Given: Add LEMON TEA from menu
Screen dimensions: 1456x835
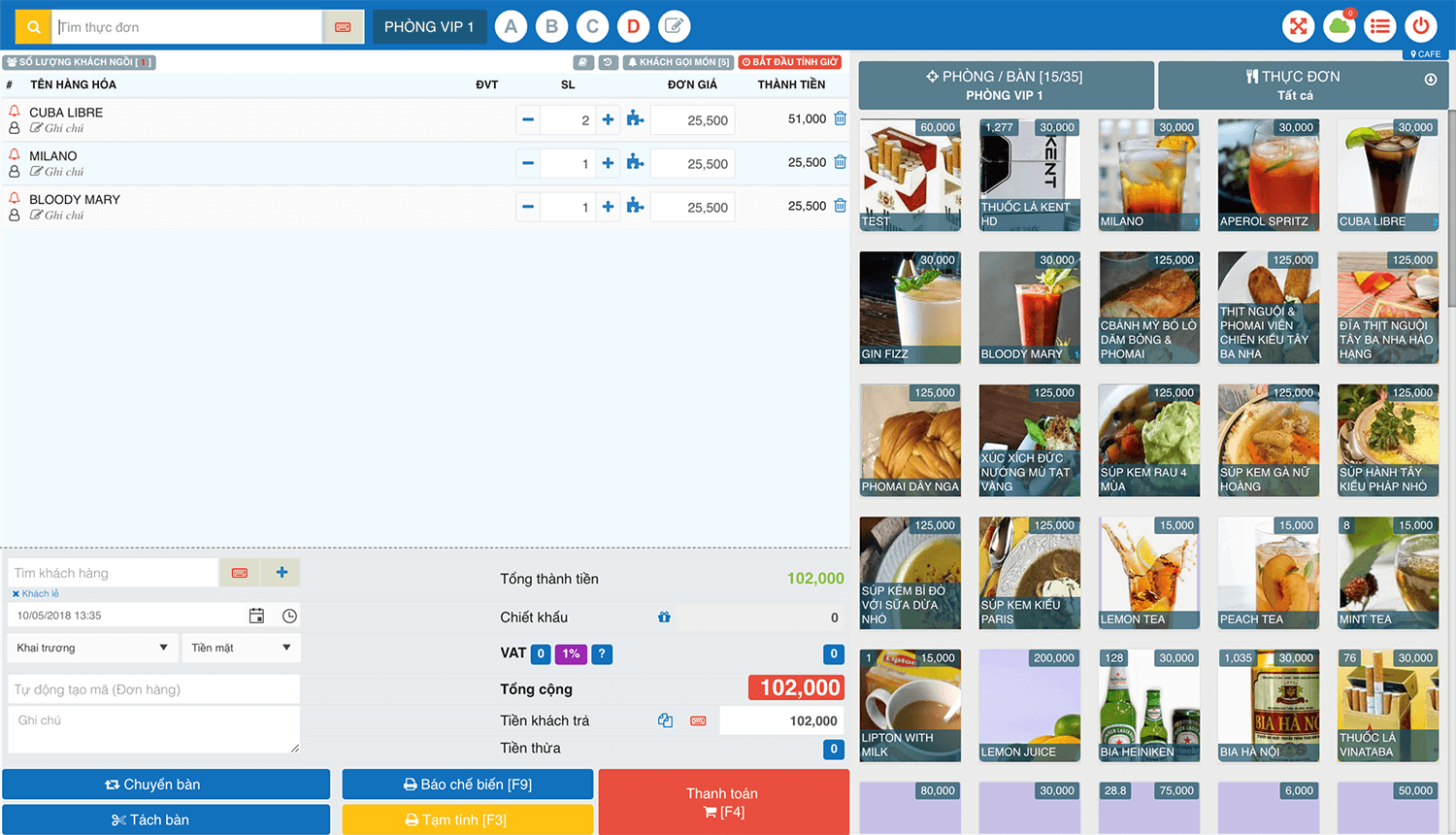Looking at the screenshot, I should (1149, 573).
